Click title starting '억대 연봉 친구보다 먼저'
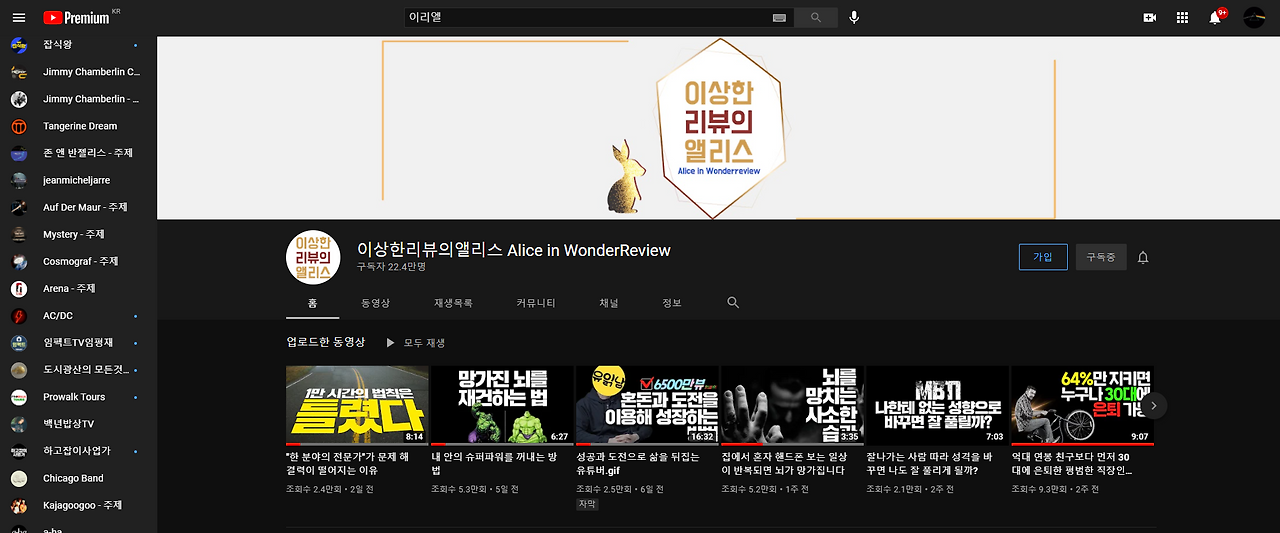This screenshot has height=533, width=1280. pyautogui.click(x=1072, y=463)
